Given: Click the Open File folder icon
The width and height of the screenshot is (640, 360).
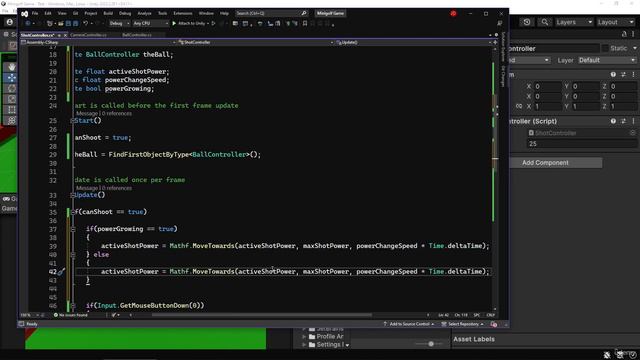Looking at the screenshot, I should 61,24.
